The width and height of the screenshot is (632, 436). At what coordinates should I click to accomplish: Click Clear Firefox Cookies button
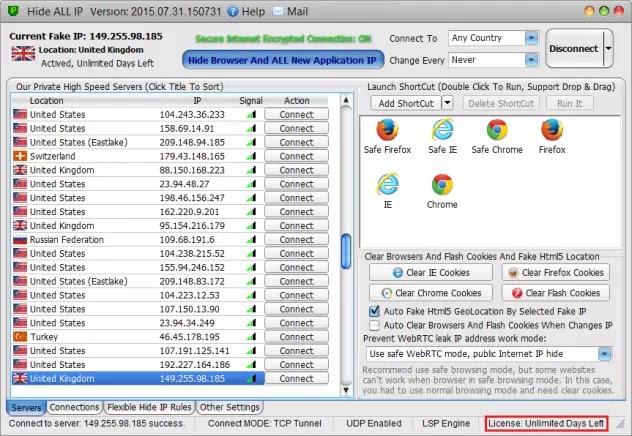point(556,273)
